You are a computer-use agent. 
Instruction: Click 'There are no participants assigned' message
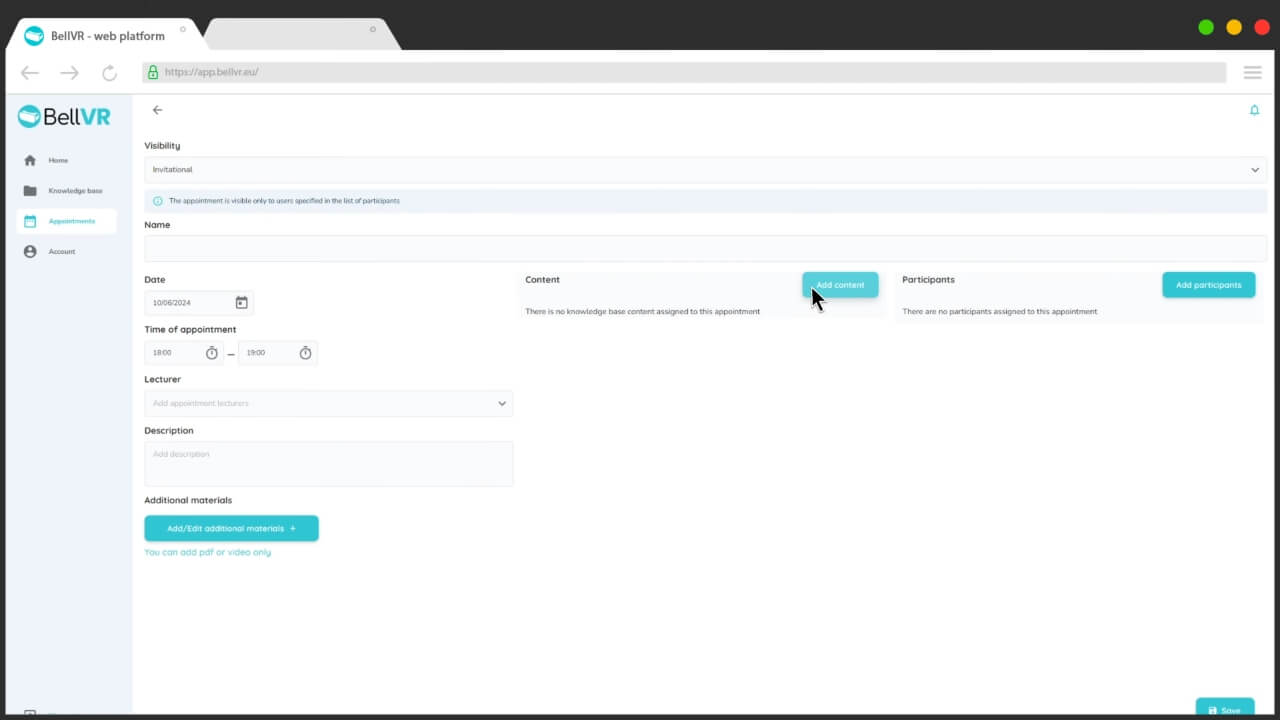999,311
